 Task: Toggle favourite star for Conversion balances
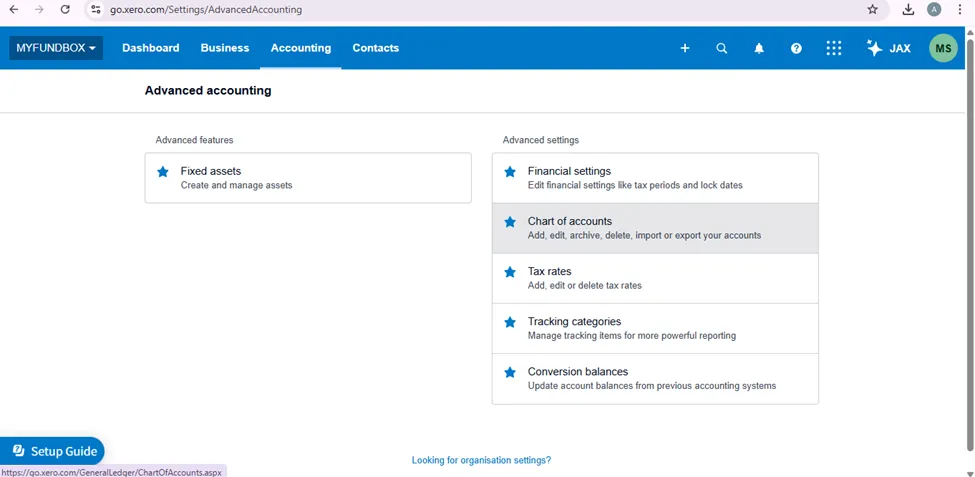[510, 372]
